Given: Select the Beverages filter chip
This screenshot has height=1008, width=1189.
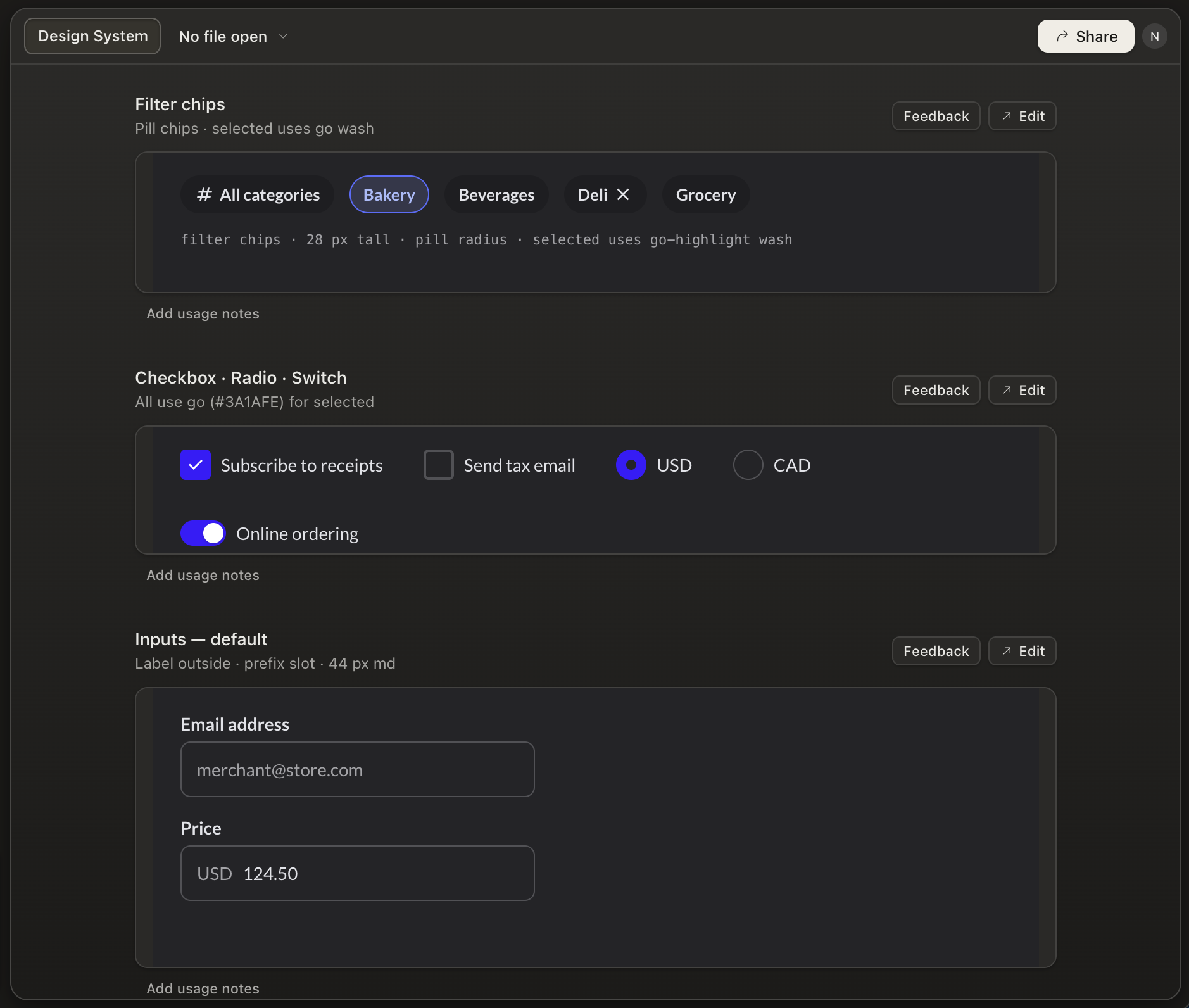Looking at the screenshot, I should click(x=496, y=194).
